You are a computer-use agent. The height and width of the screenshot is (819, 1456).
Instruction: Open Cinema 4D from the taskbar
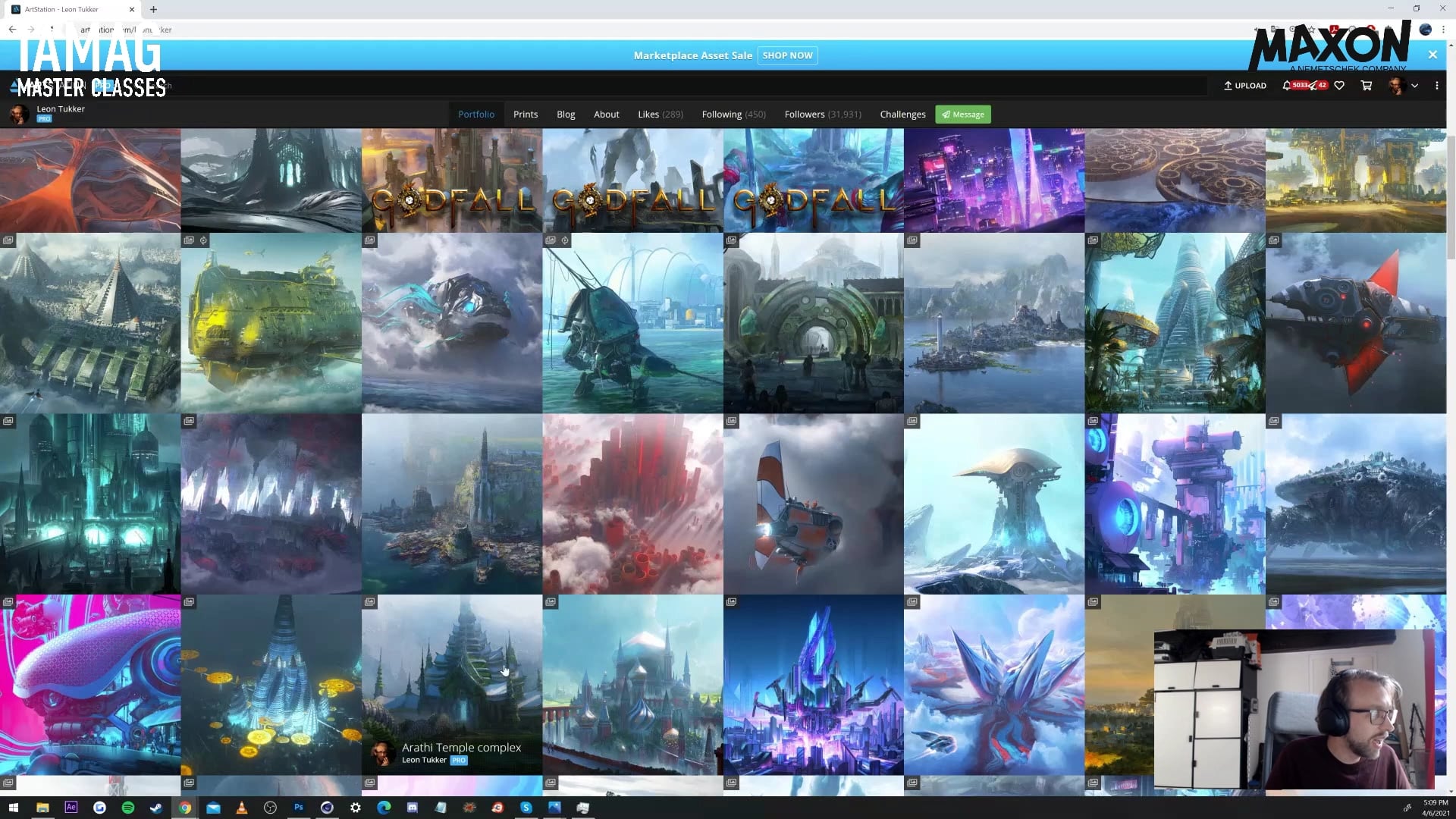click(327, 808)
